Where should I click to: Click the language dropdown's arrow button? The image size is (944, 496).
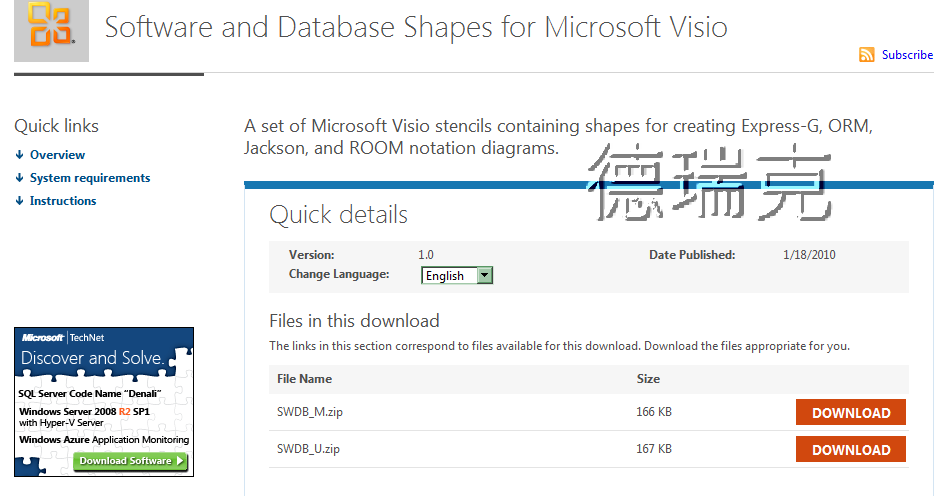coord(485,276)
